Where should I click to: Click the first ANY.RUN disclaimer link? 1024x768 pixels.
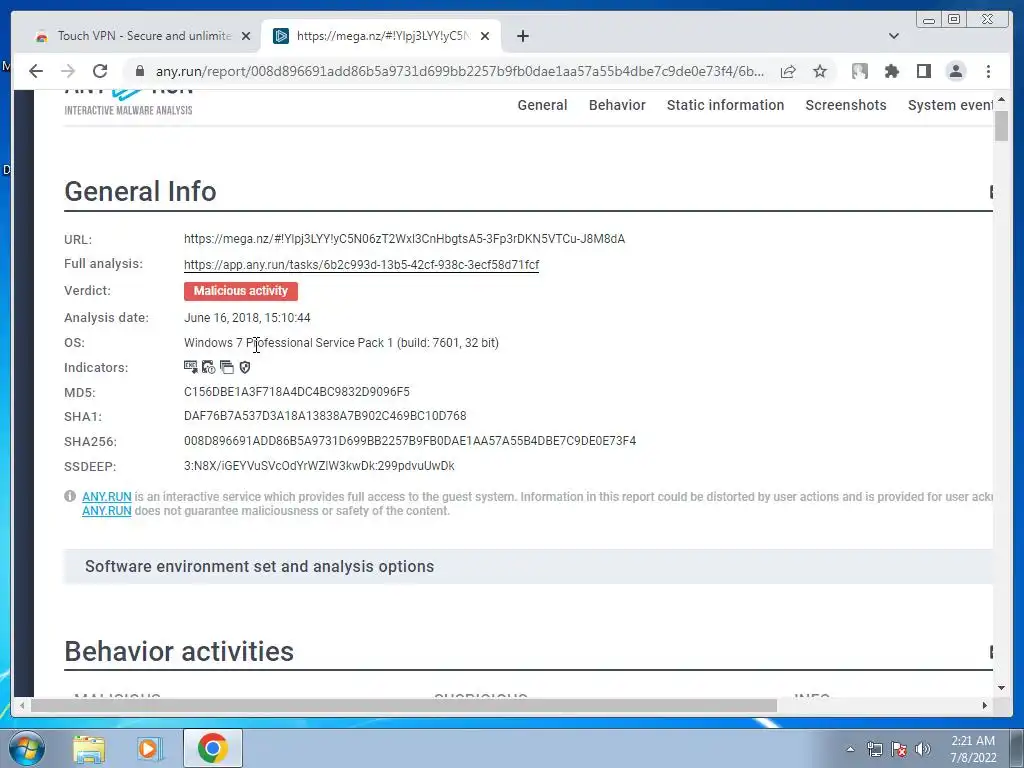[x=106, y=497]
